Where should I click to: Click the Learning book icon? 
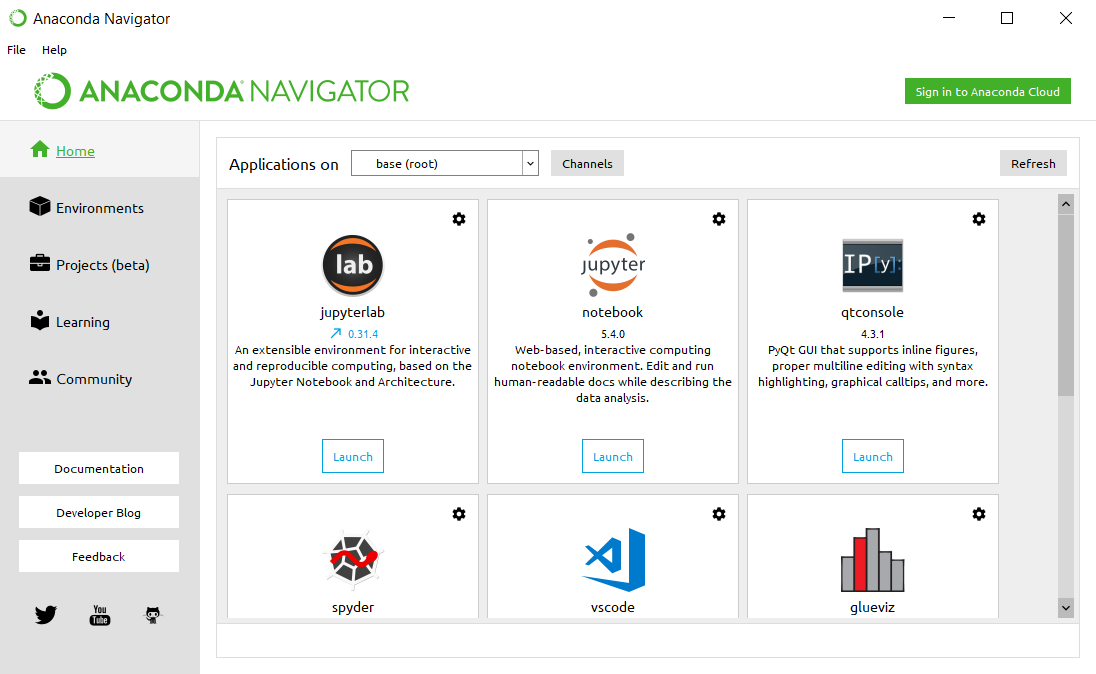(40, 320)
